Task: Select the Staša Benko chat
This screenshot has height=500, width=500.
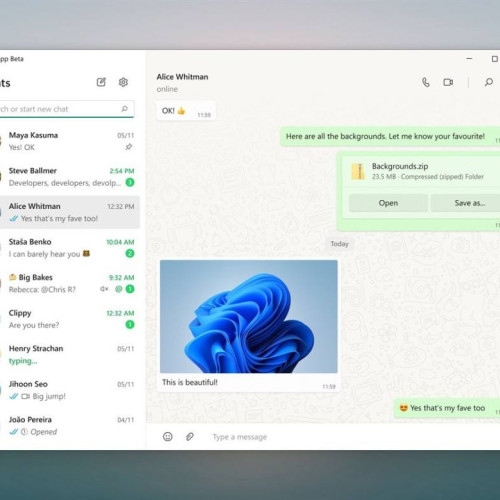Action: click(70, 248)
